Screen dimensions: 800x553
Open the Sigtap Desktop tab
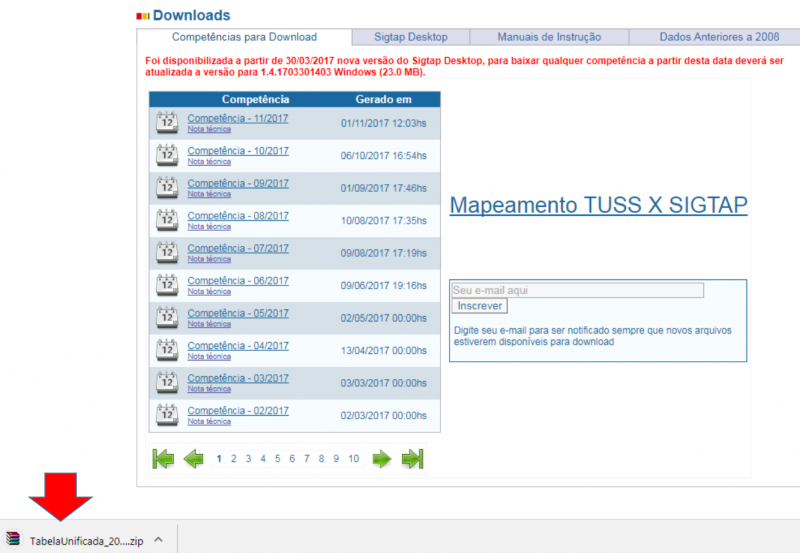tap(411, 37)
